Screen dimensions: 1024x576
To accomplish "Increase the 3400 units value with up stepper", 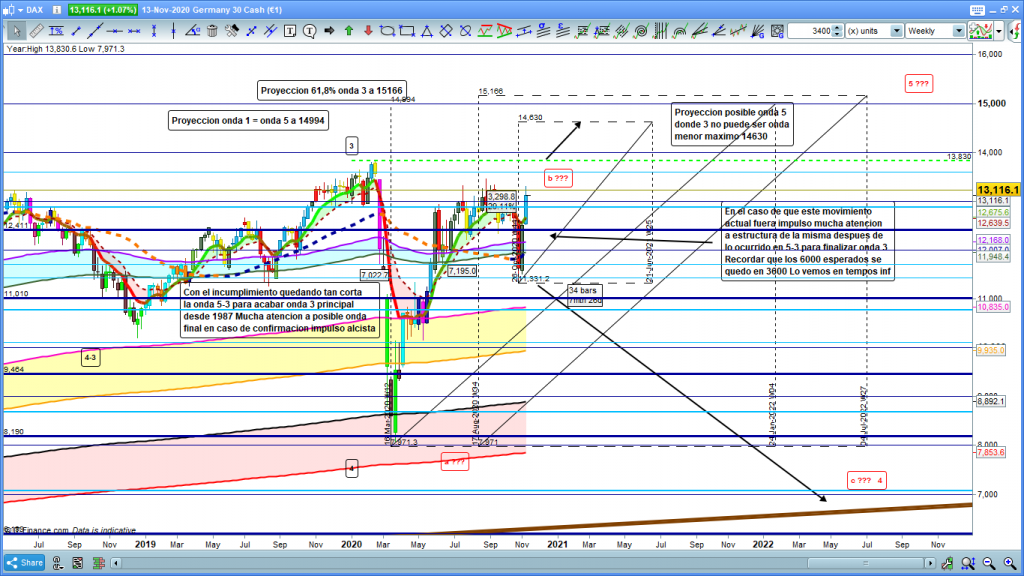I will (x=837, y=28).
